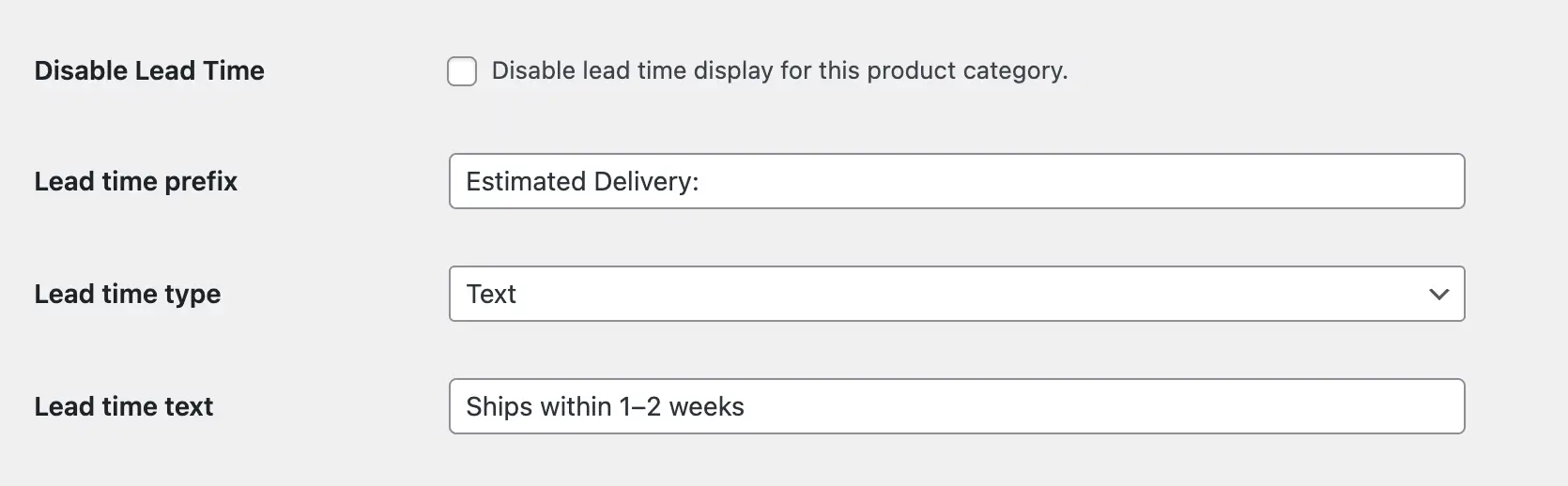Click the "1–2" in the lead time text
The image size is (1568, 486).
coord(640,407)
